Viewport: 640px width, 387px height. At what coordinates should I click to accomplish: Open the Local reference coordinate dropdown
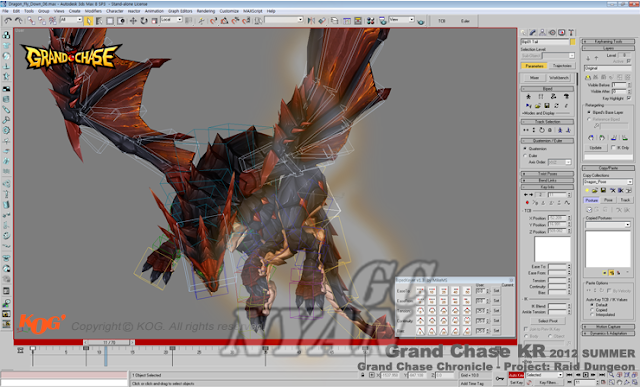pyautogui.click(x=171, y=20)
